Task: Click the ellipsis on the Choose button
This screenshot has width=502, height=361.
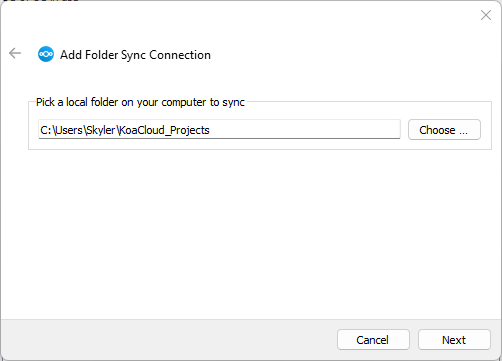Action: (x=463, y=132)
